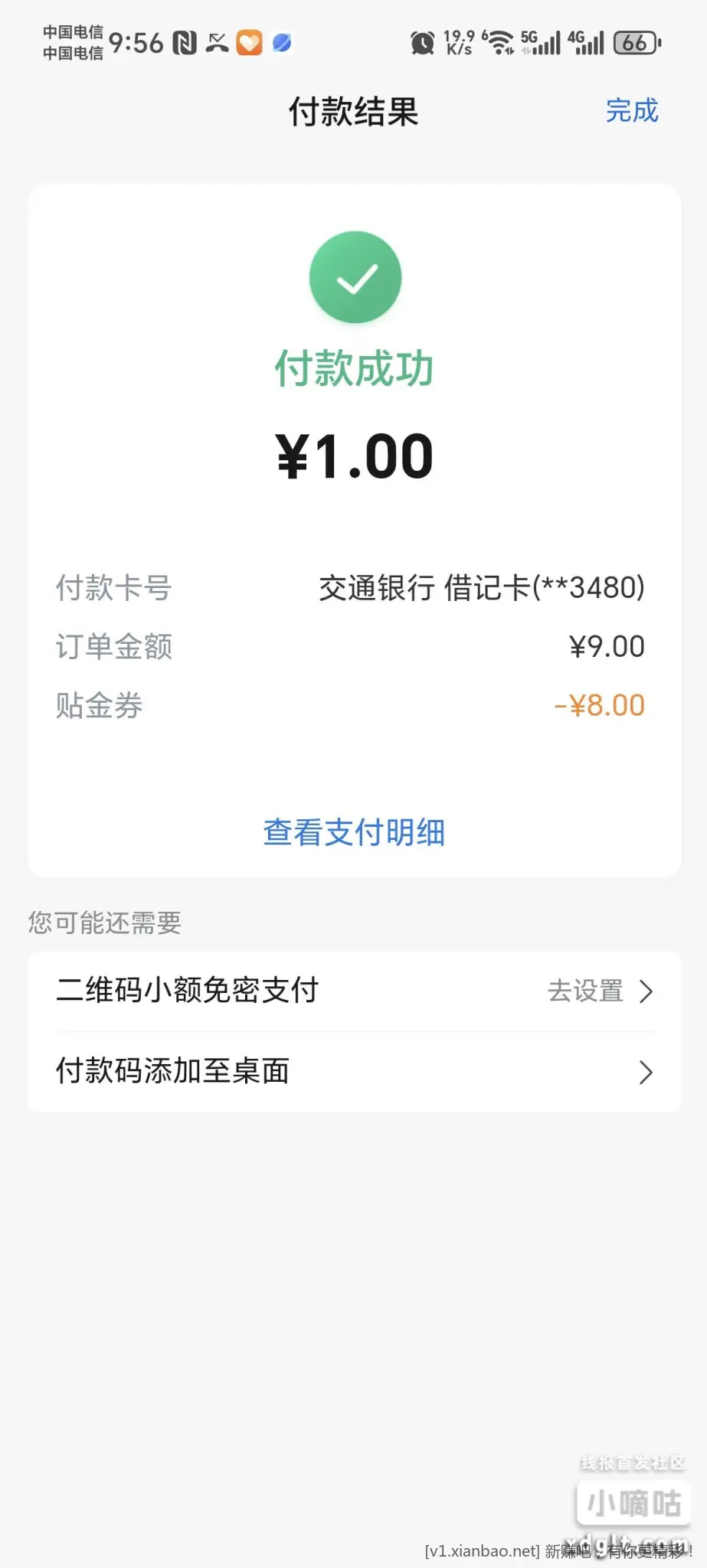This screenshot has width=707, height=1568.
Task: Tap the 5G signal strength icon
Action: tap(541, 43)
